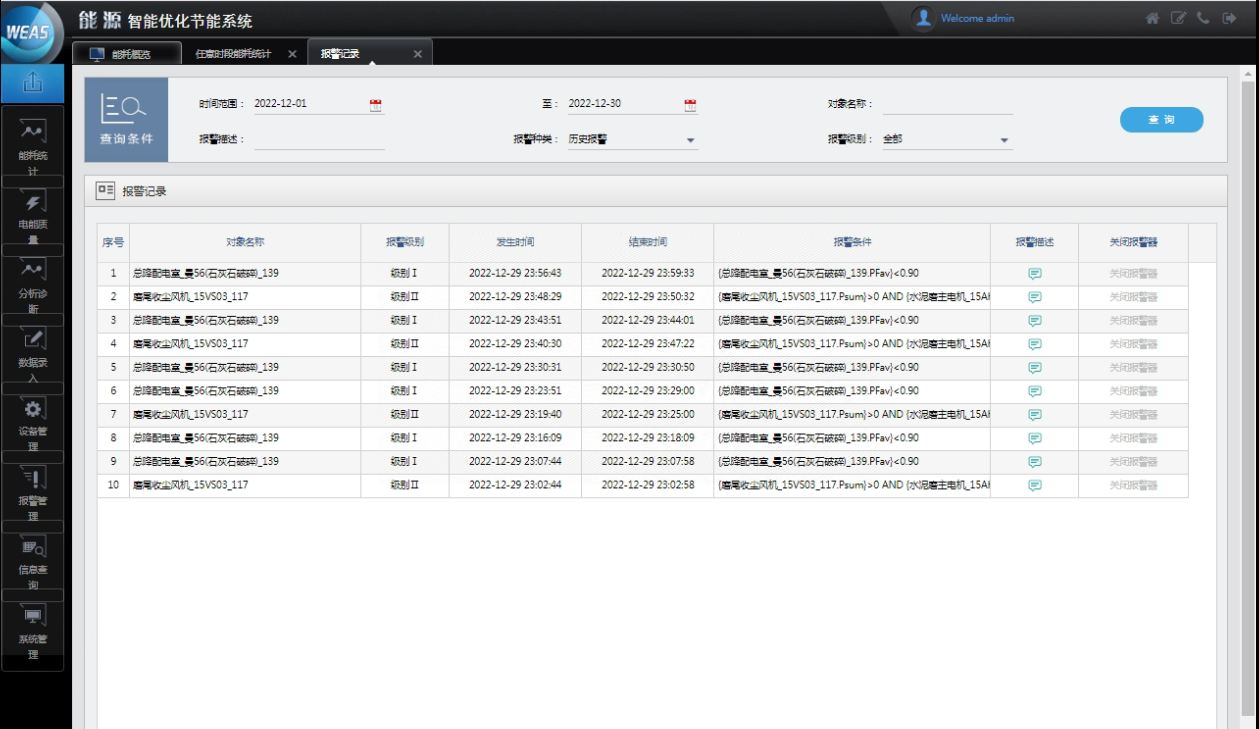Screen dimensions: 1259x729
Task: Open the end date calendar picker
Action: point(690,104)
